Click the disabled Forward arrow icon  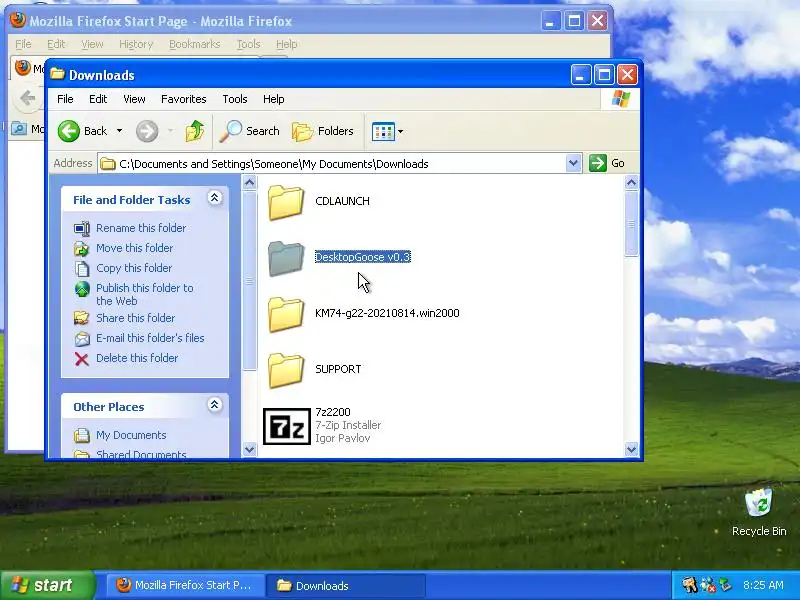click(147, 131)
